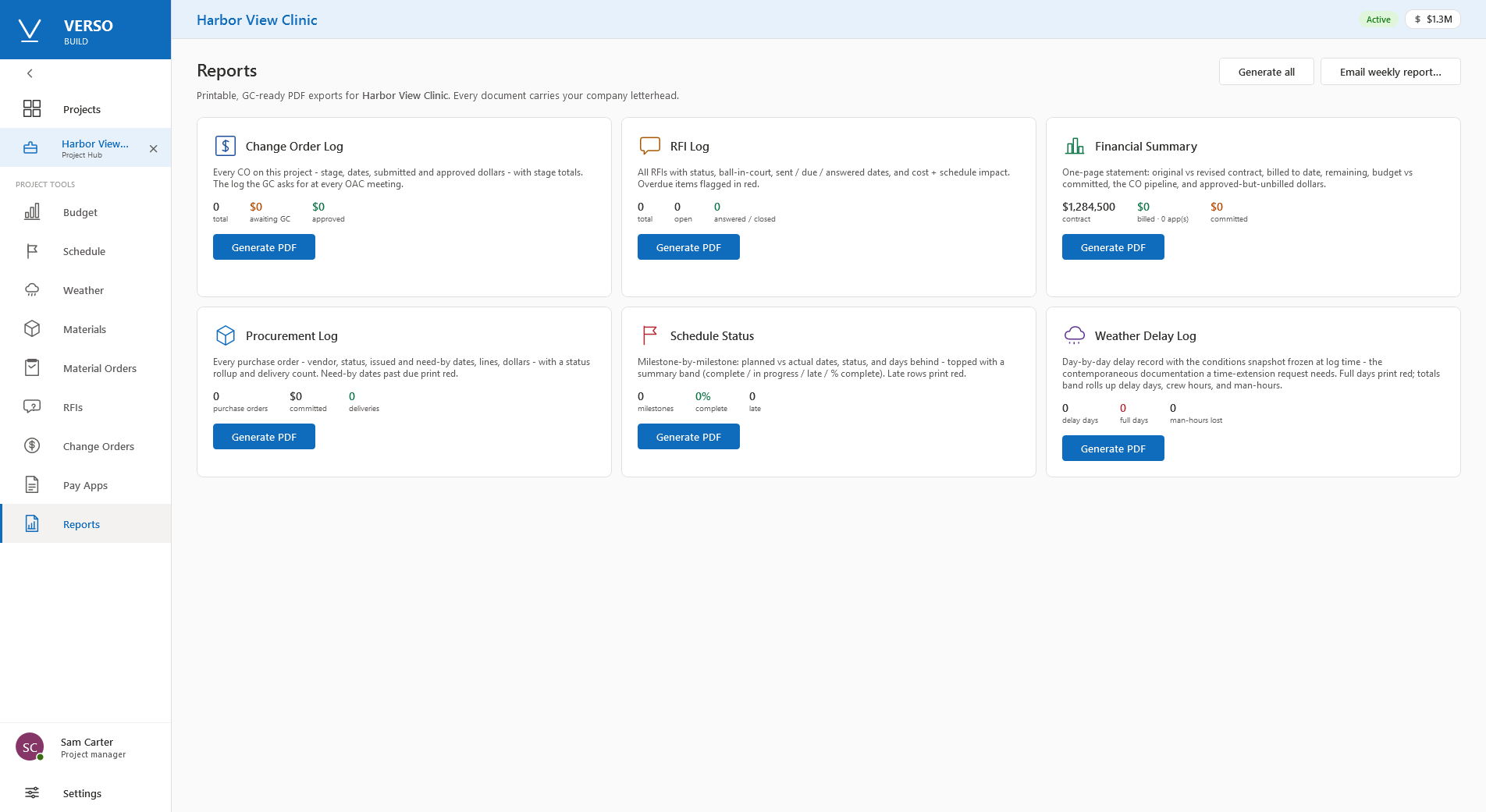Click the Settings sliders icon
Image resolution: width=1486 pixels, height=812 pixels.
(32, 793)
